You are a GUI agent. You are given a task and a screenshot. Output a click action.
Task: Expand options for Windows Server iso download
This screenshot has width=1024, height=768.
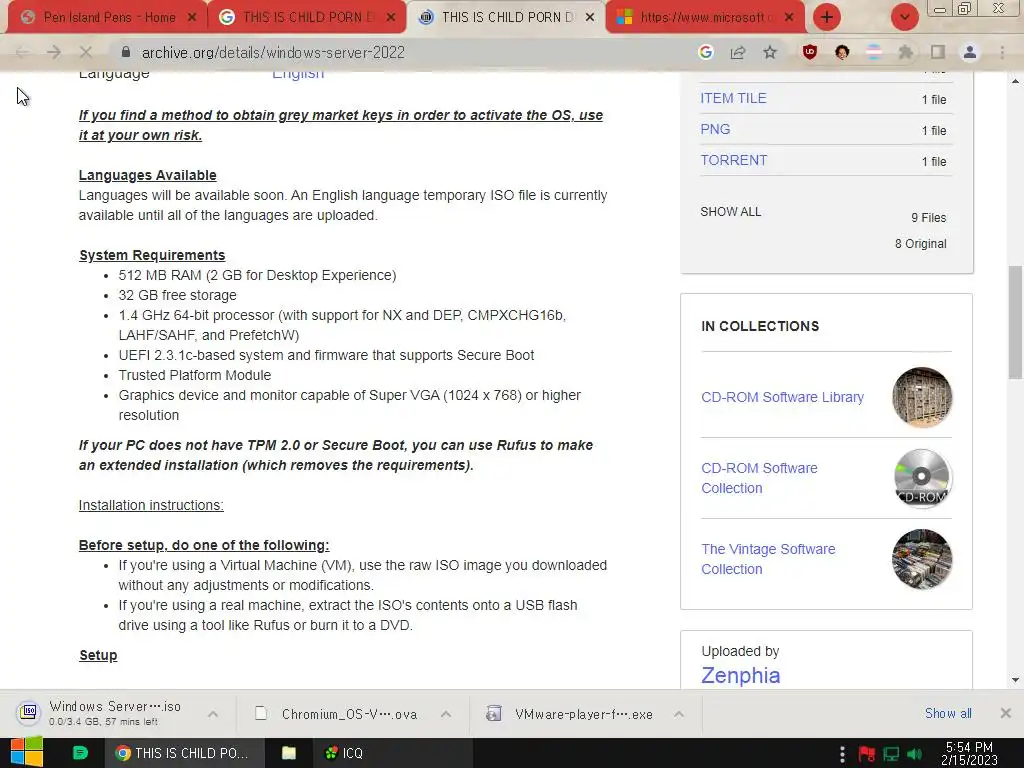[213, 714]
